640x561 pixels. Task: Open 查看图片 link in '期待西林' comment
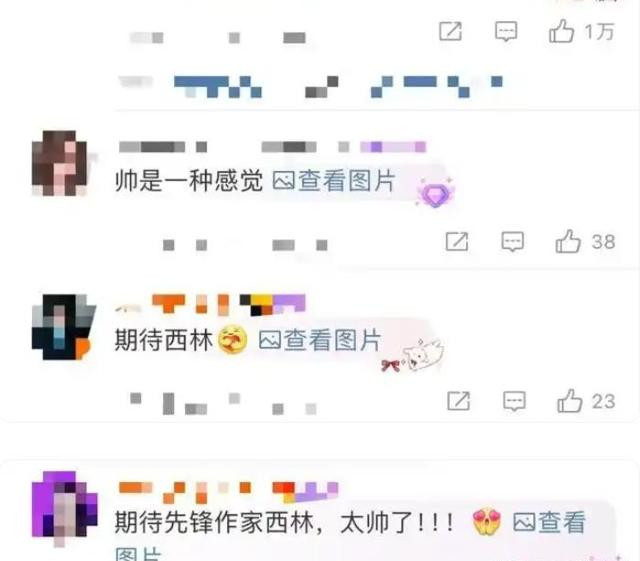click(x=320, y=340)
